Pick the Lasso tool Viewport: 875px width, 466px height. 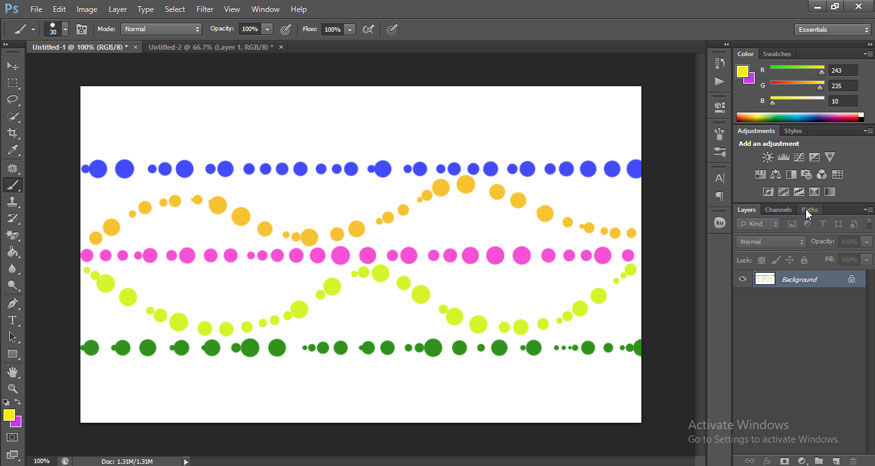pyautogui.click(x=13, y=100)
